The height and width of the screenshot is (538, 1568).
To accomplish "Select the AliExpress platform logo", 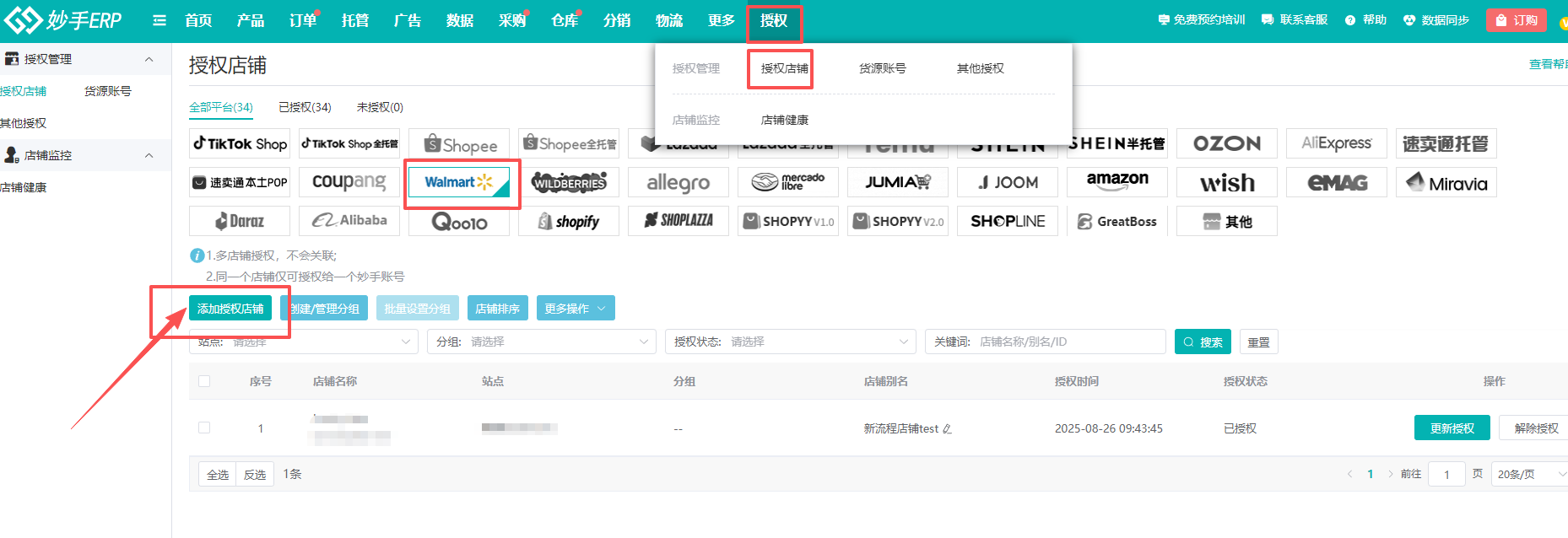I will 1337,143.
